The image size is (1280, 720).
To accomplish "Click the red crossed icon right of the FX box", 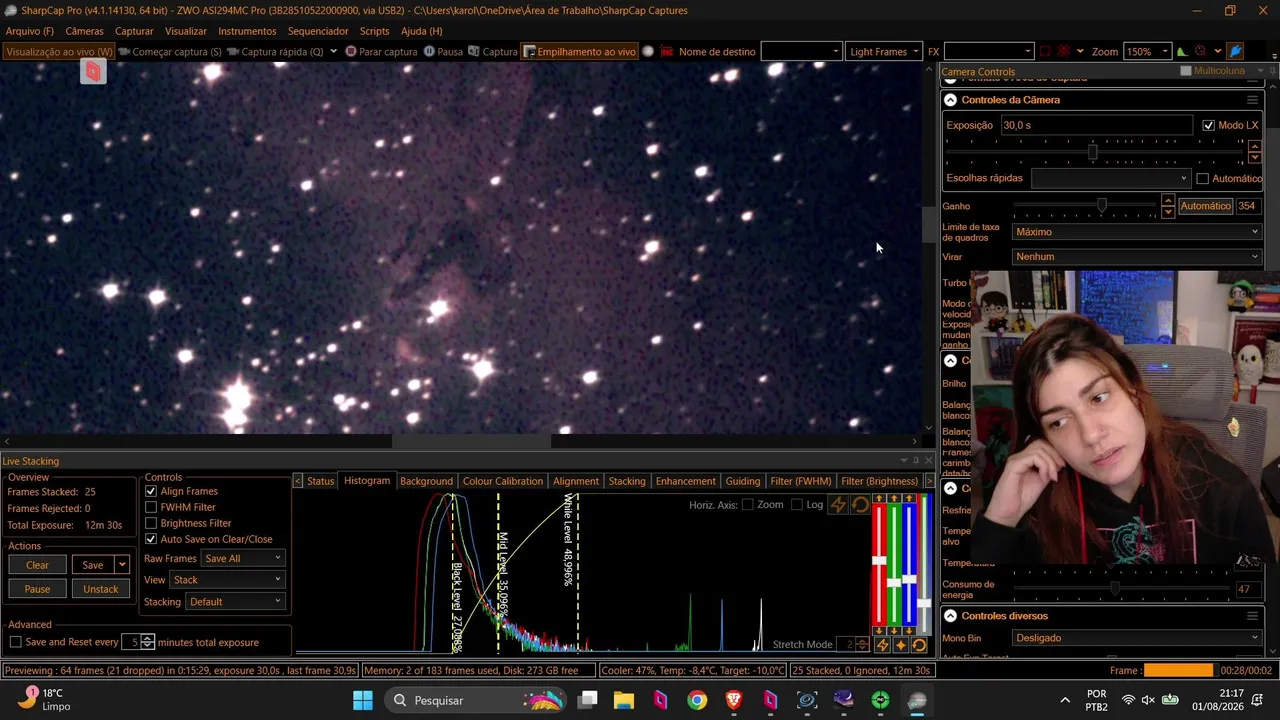I will tap(1064, 51).
